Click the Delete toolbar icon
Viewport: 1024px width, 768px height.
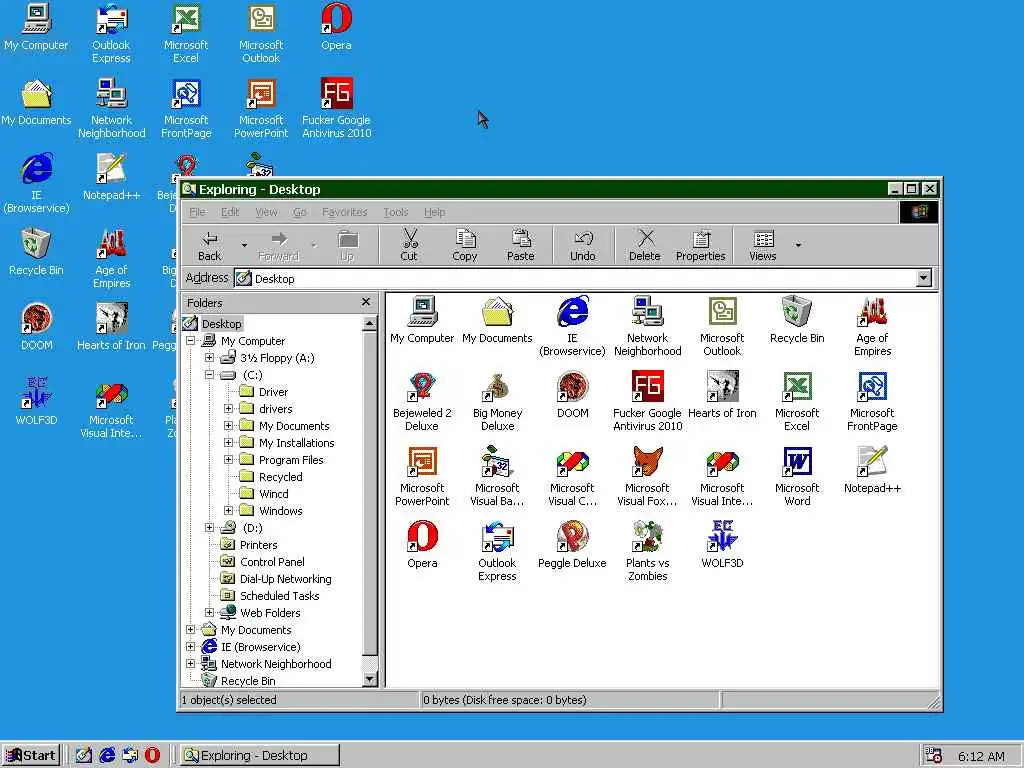click(x=645, y=245)
